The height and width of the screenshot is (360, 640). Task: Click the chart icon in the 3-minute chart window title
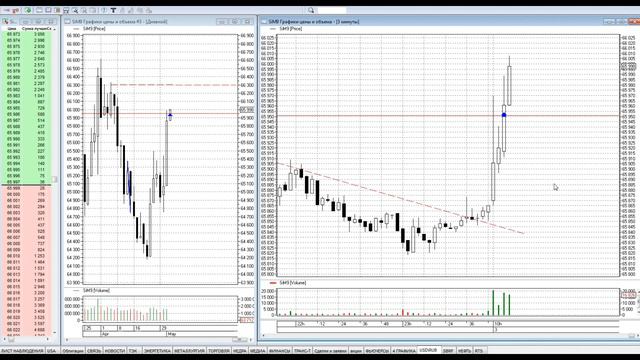264,21
